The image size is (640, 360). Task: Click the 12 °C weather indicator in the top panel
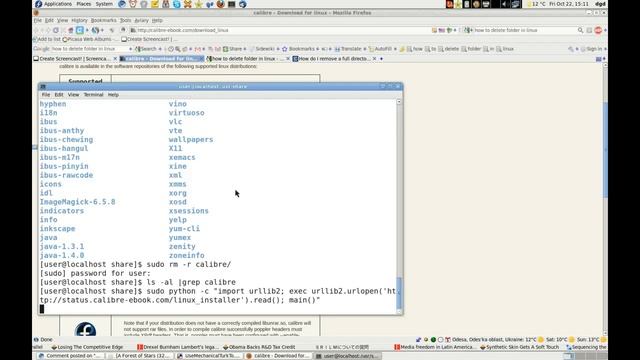coord(536,4)
